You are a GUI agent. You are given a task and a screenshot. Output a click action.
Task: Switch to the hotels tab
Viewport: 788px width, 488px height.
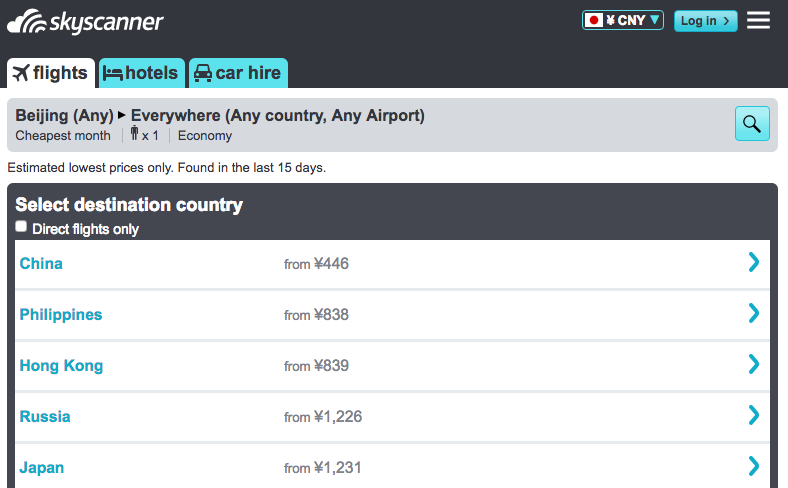point(142,73)
